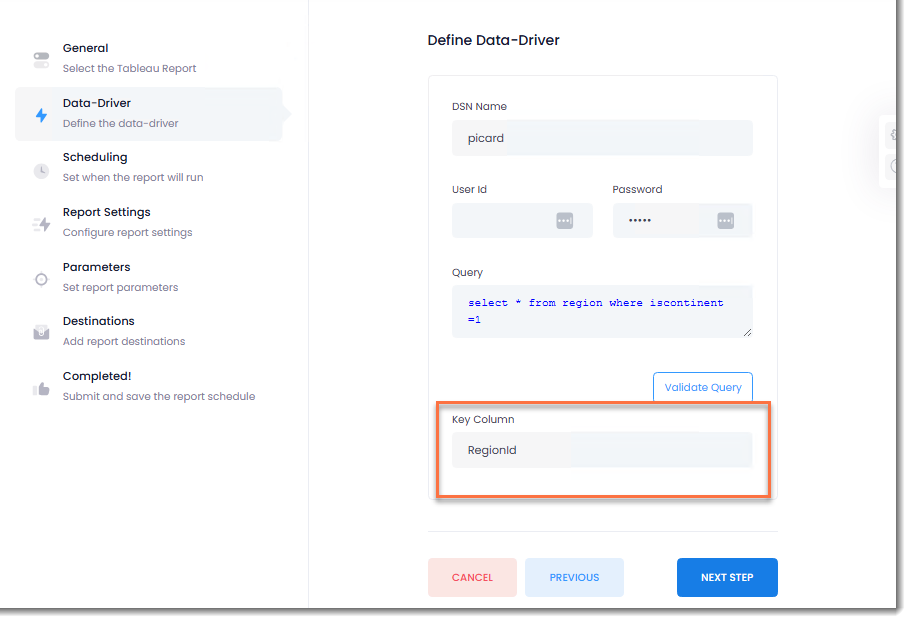Click the icon inside User Id field
This screenshot has height=623, width=911.
click(x=564, y=221)
